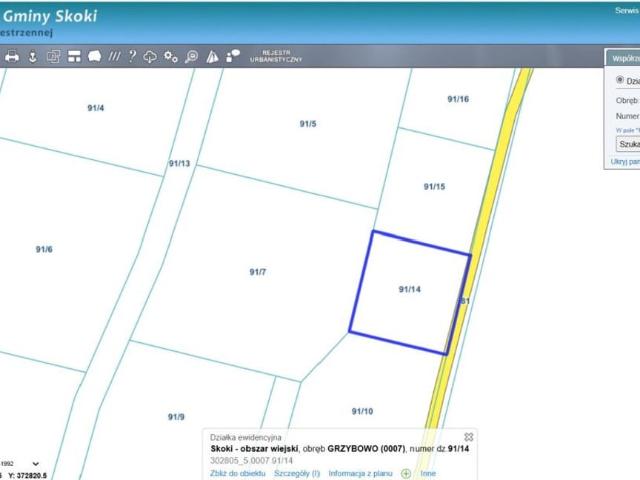This screenshot has width=640, height=480.
Task: Click the Współrzędne panel header tab
Action: pos(624,57)
